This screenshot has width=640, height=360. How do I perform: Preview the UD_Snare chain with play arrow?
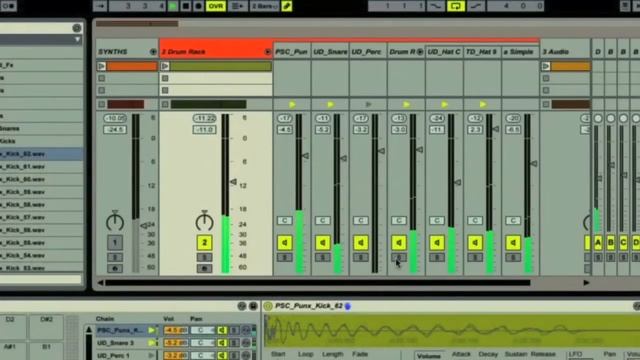(330, 104)
